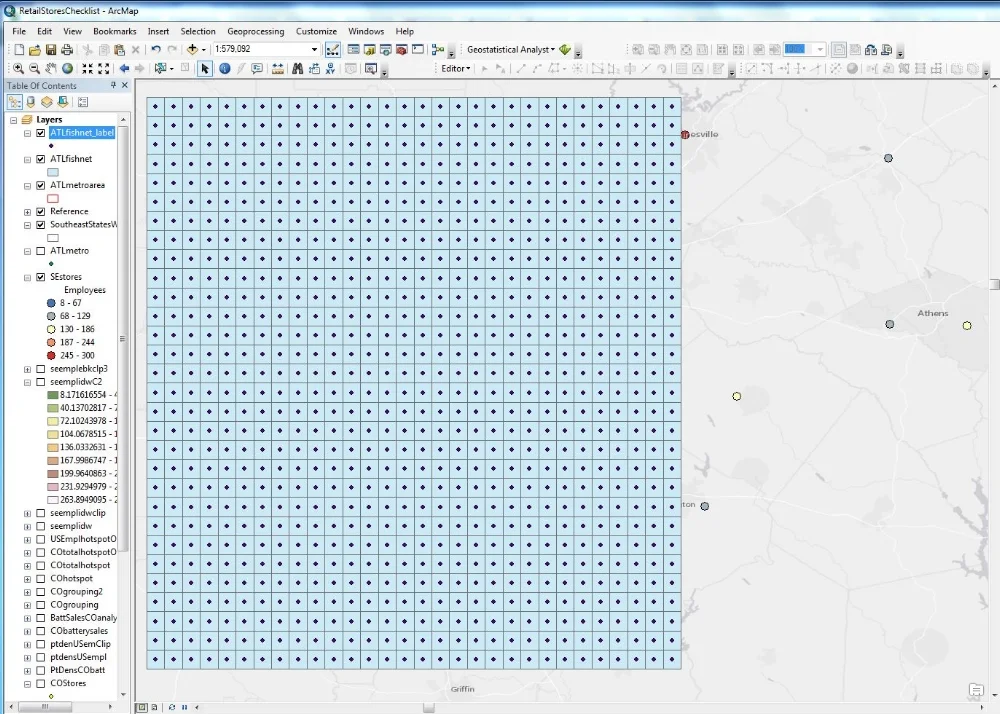The image size is (1000, 714).
Task: Collapse the SEstores layer legend
Action: 27,278
